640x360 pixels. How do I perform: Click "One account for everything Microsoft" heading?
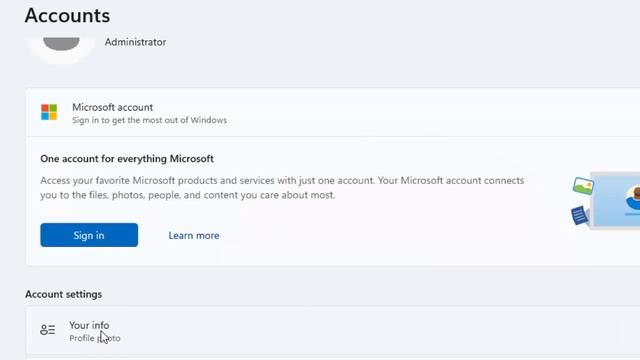[127, 159]
